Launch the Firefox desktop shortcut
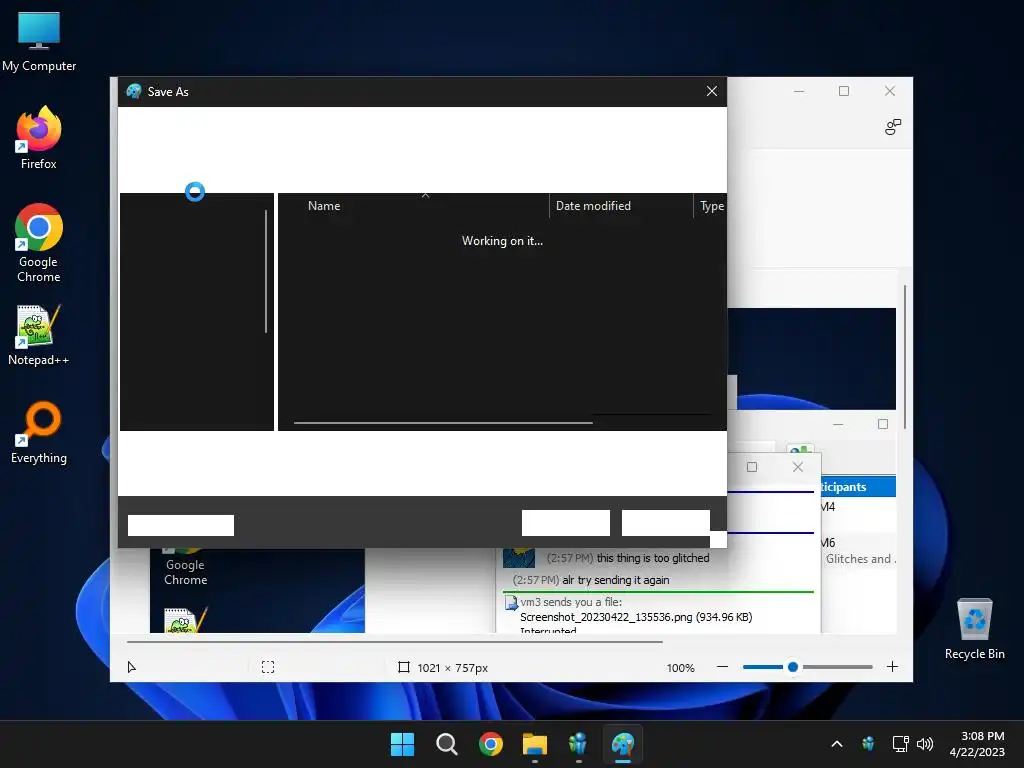This screenshot has height=768, width=1024. click(x=39, y=138)
